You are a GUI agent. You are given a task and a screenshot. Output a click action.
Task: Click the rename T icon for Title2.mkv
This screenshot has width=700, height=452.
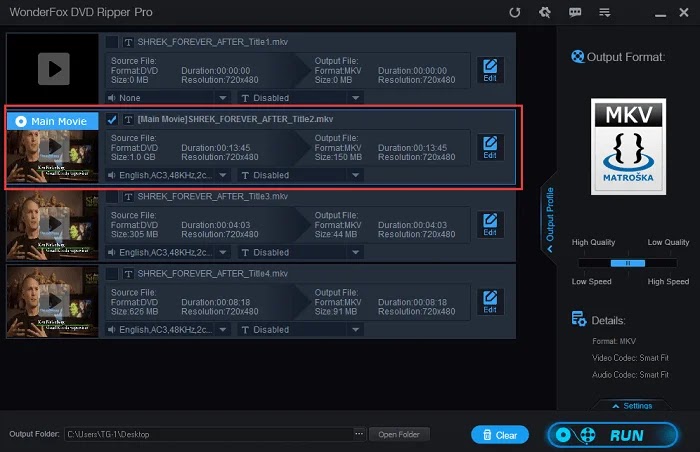pyautogui.click(x=129, y=119)
